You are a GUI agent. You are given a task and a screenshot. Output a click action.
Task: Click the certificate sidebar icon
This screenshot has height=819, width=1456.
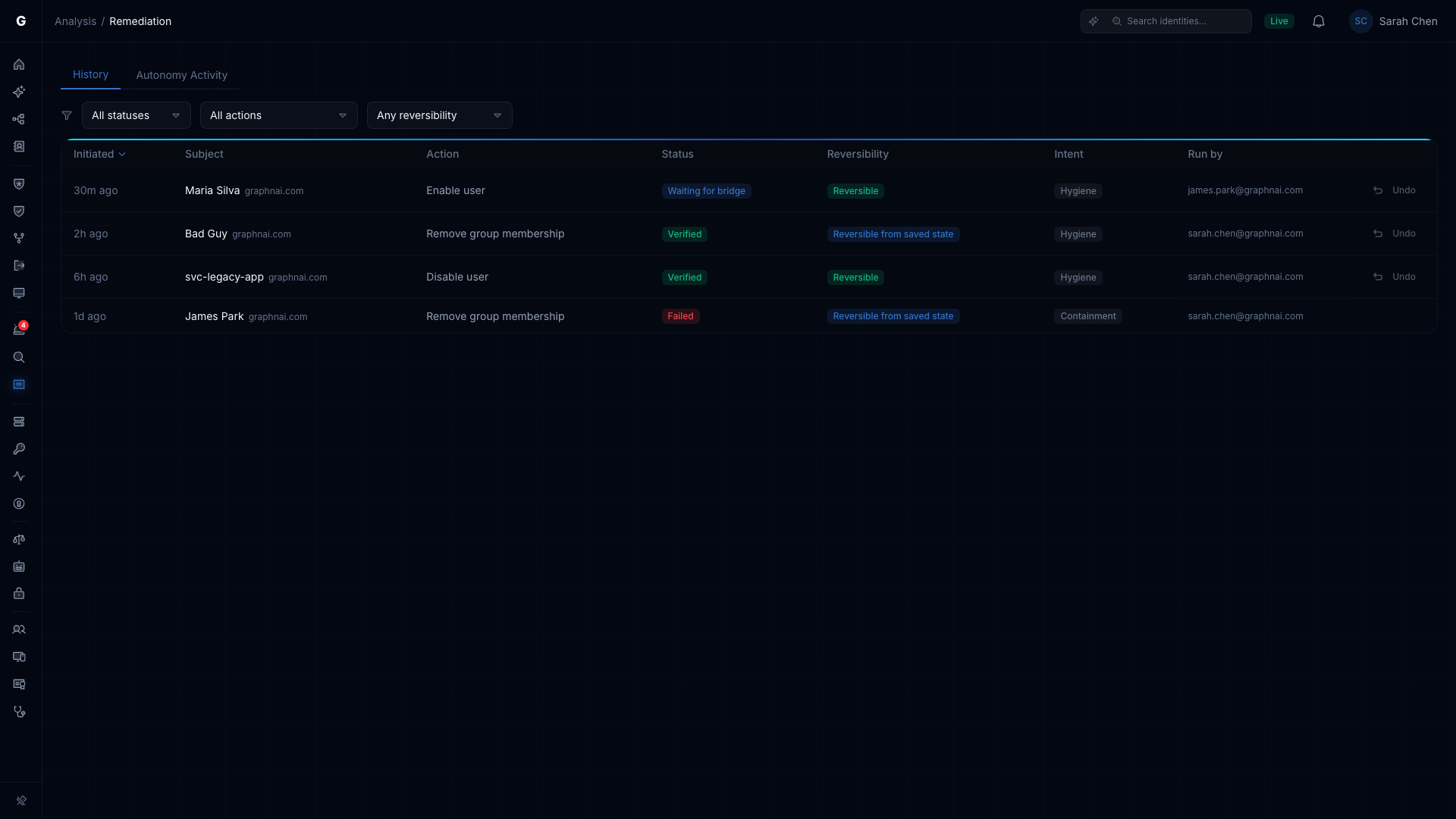(19, 684)
